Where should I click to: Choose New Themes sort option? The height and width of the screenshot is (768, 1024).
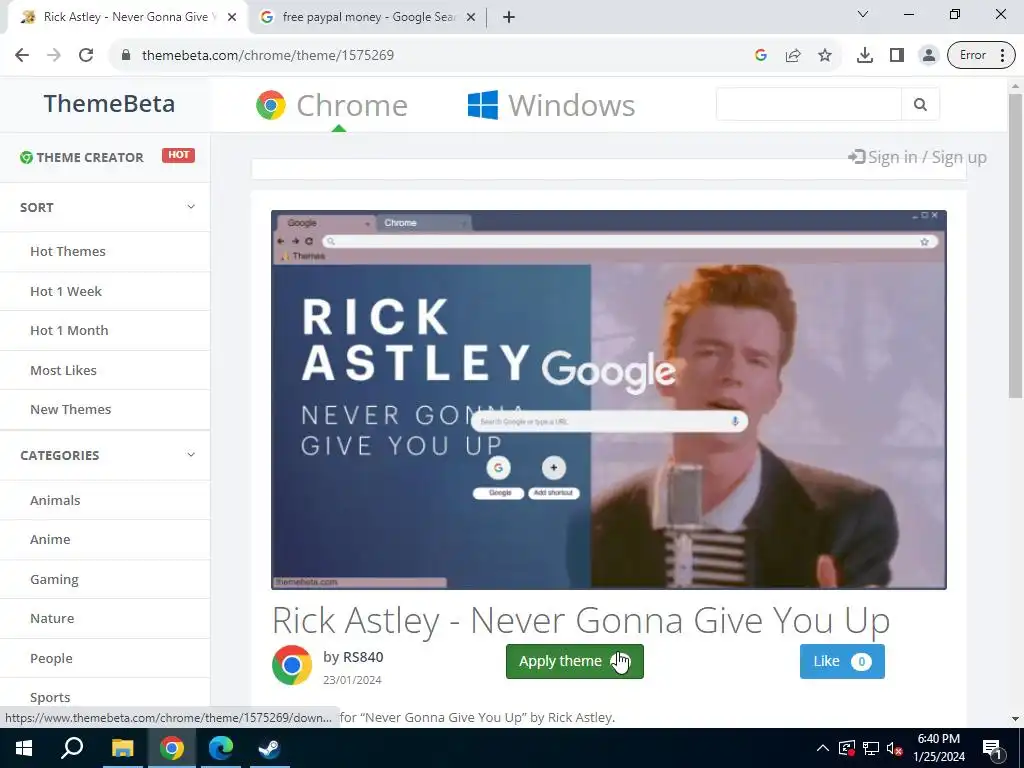point(71,409)
